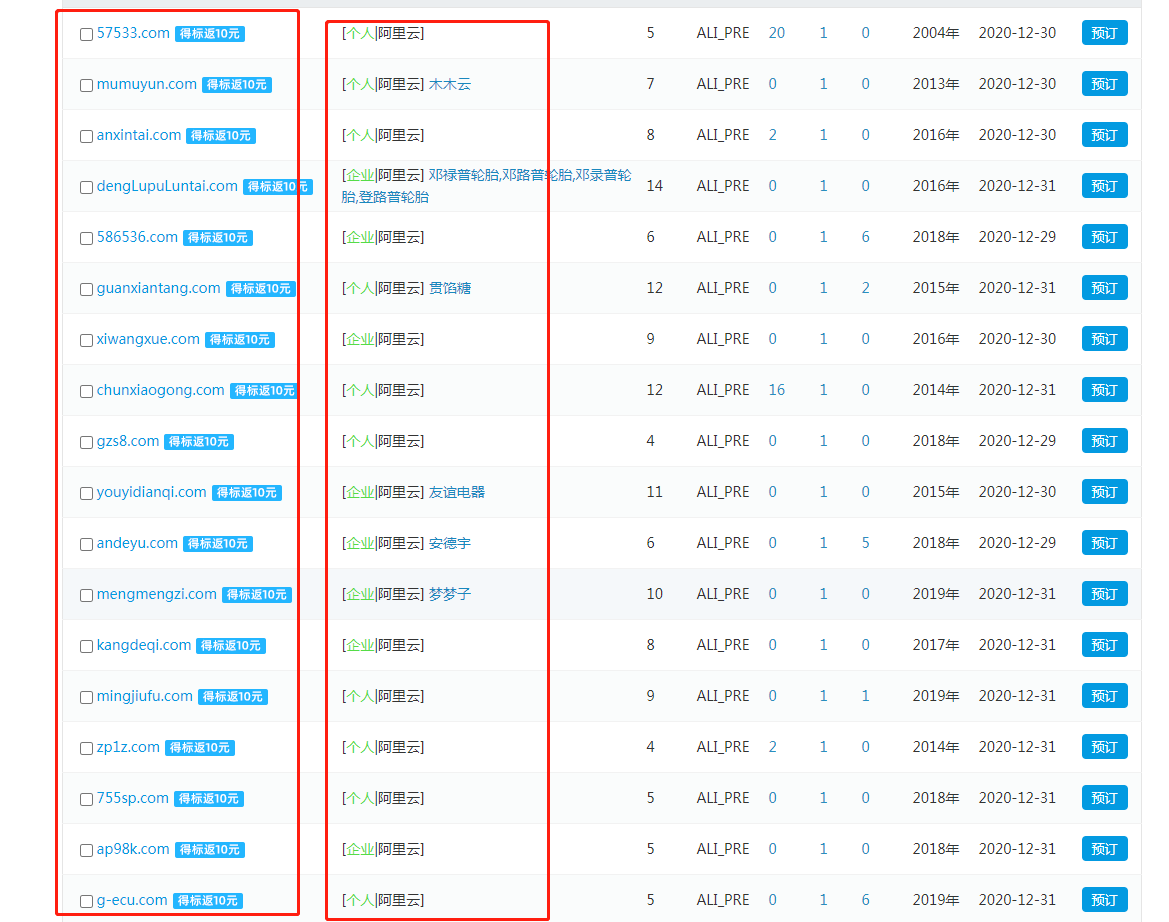1169x922 pixels.
Task: Click the 木木云 keyword link
Action: (449, 85)
